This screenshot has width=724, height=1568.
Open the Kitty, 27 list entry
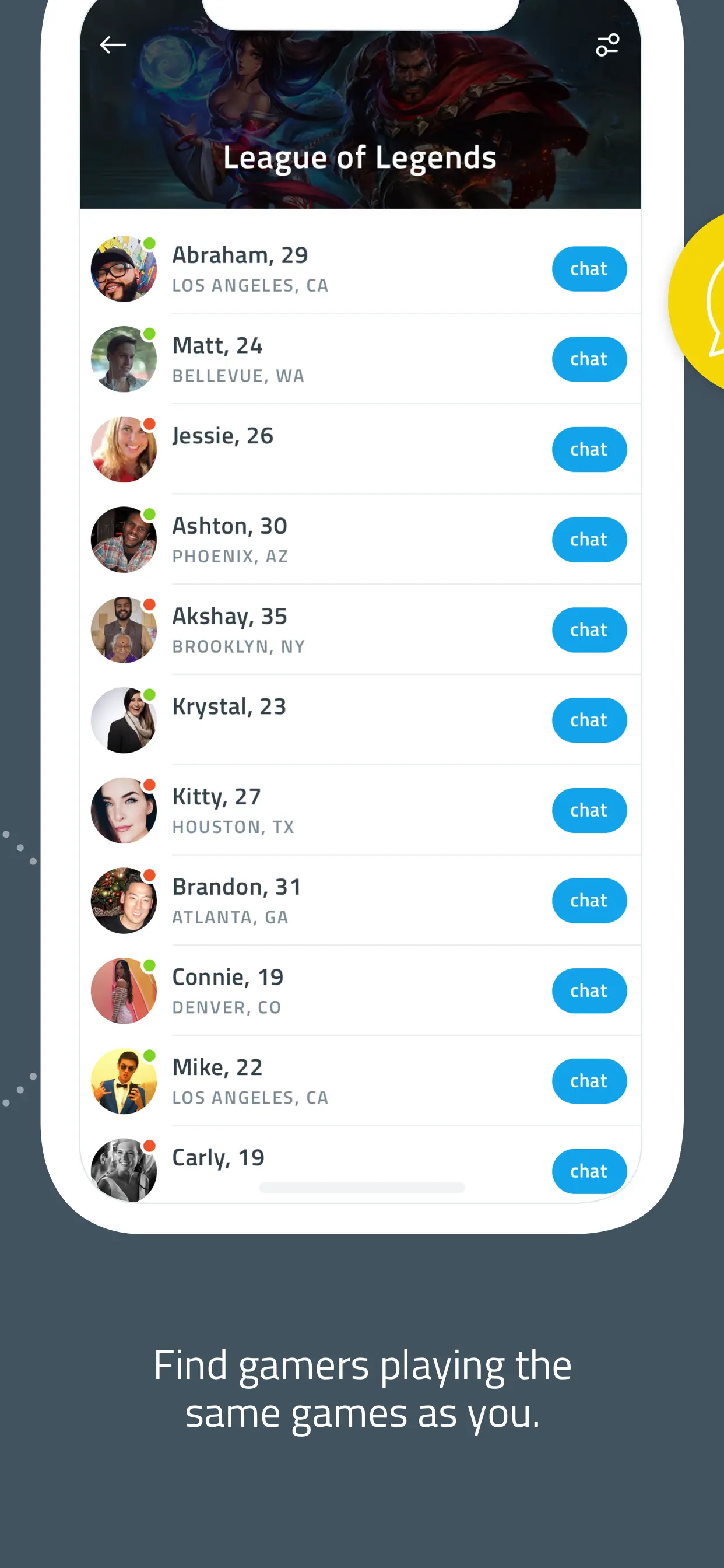(x=360, y=810)
